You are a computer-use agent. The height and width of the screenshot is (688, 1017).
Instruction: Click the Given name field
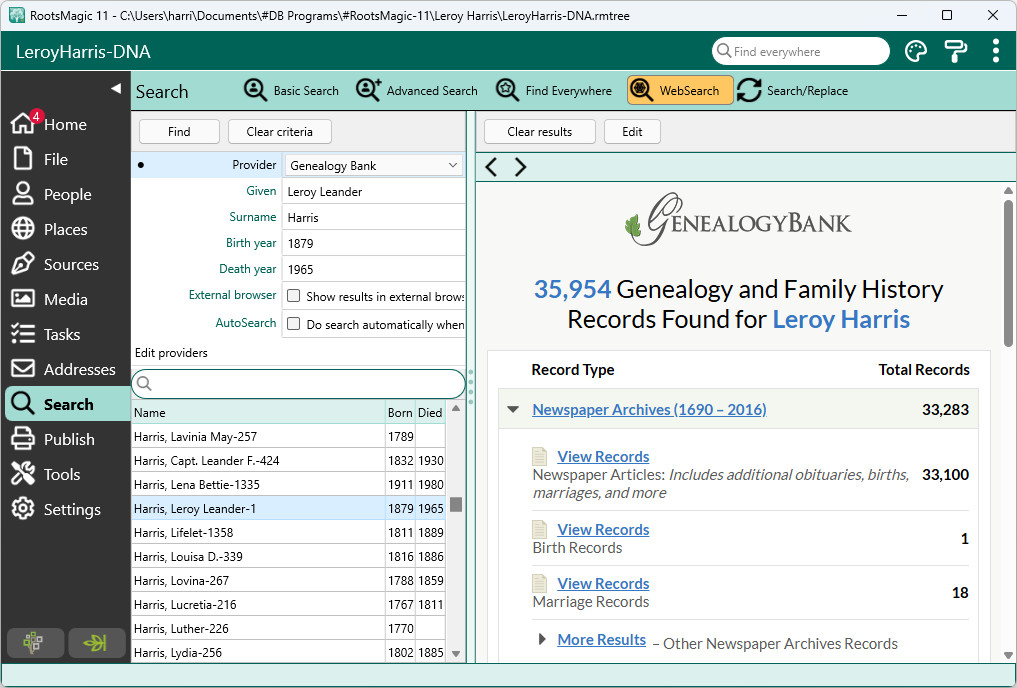click(x=374, y=191)
